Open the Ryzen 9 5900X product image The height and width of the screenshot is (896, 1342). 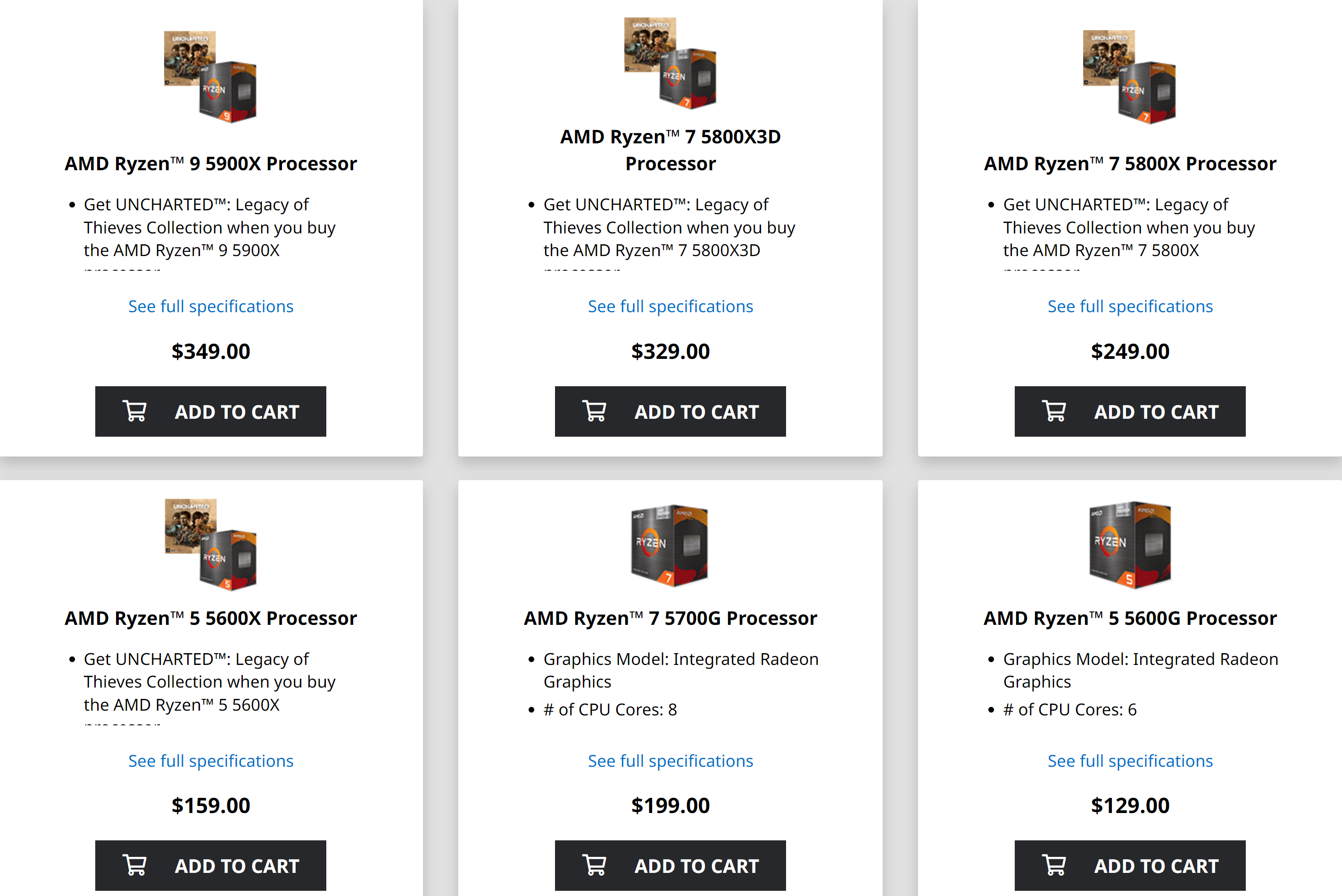tap(210, 76)
